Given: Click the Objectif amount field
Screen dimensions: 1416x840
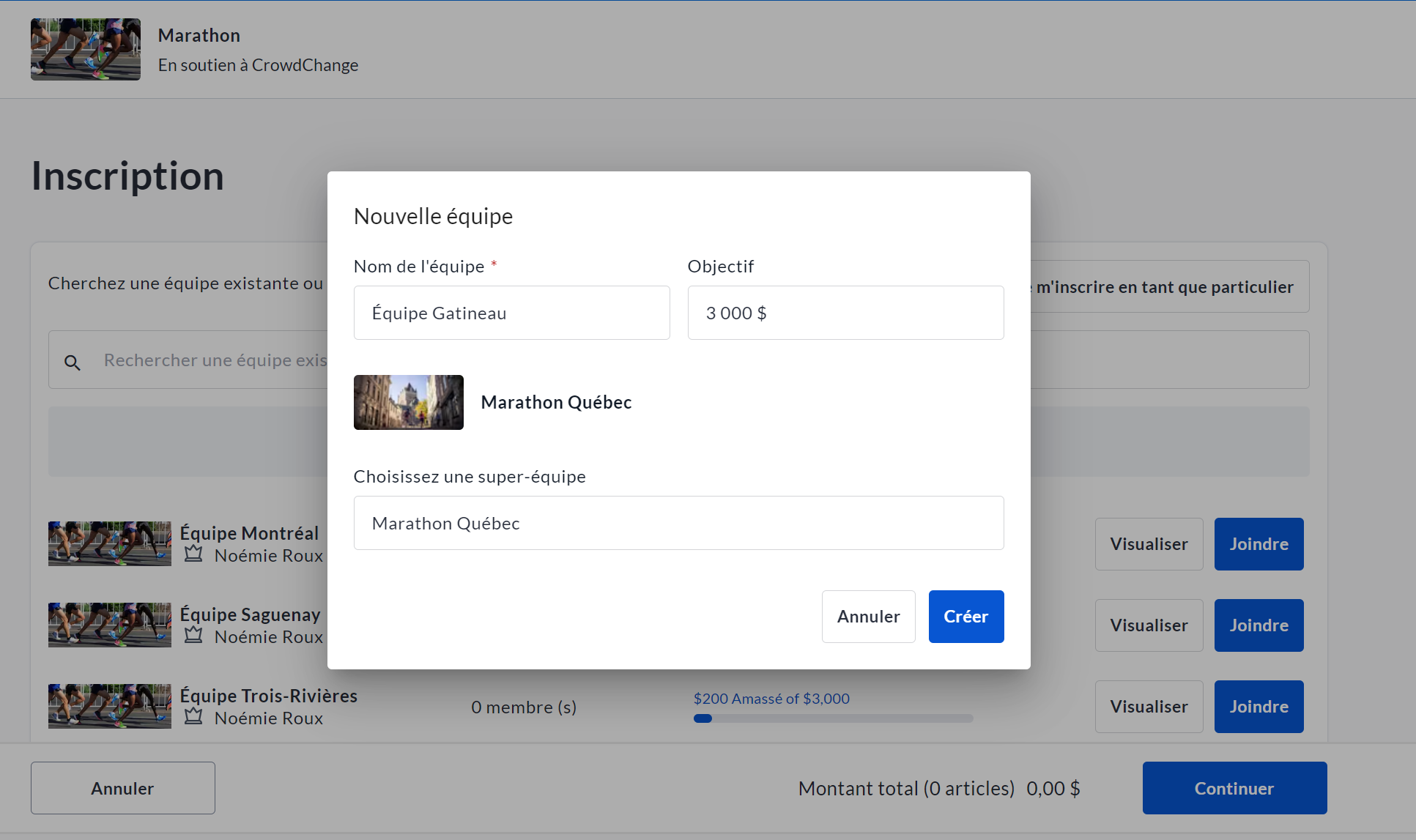Looking at the screenshot, I should pos(845,313).
